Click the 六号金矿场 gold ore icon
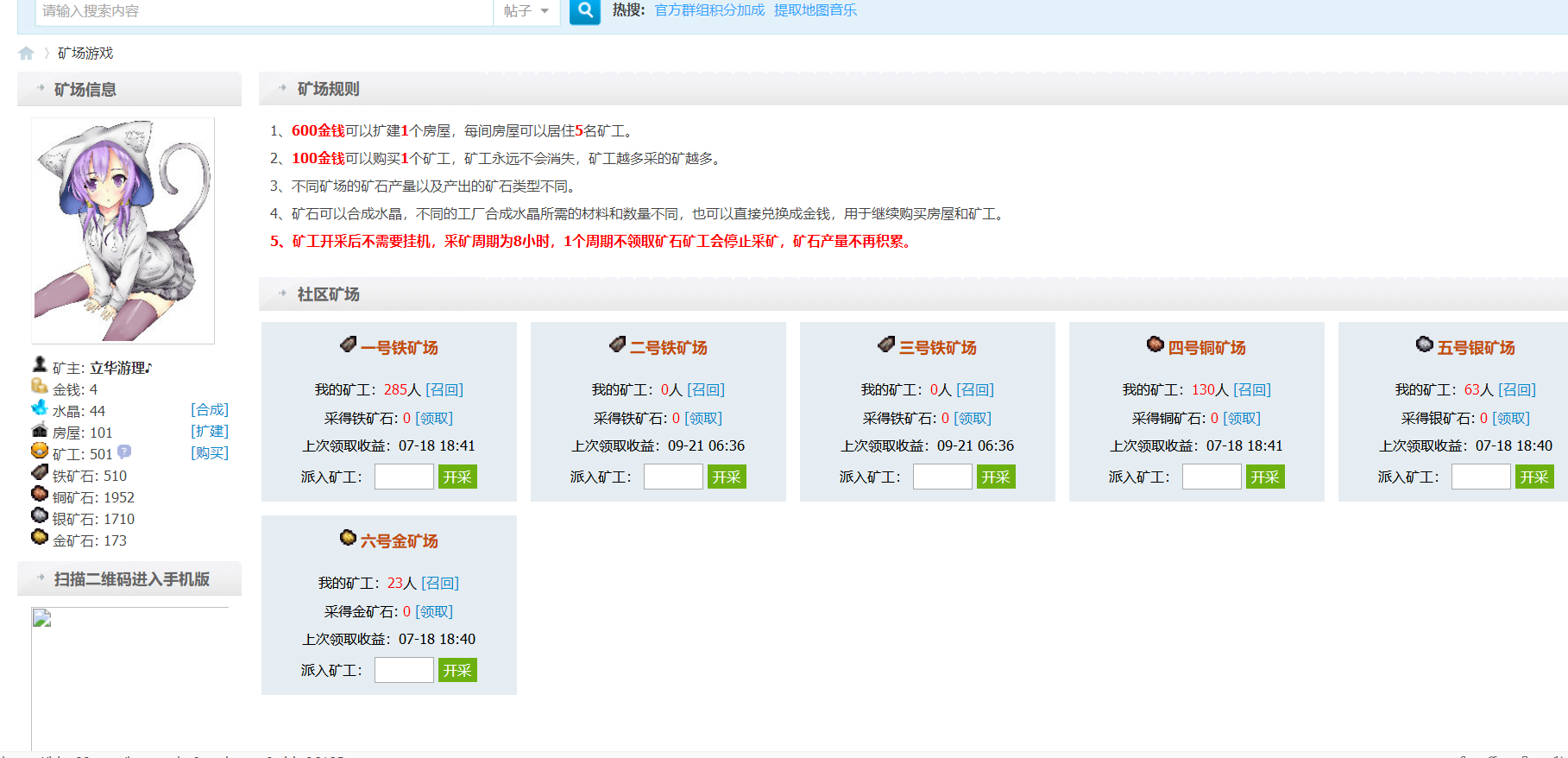This screenshot has height=758, width=1568. click(x=349, y=538)
